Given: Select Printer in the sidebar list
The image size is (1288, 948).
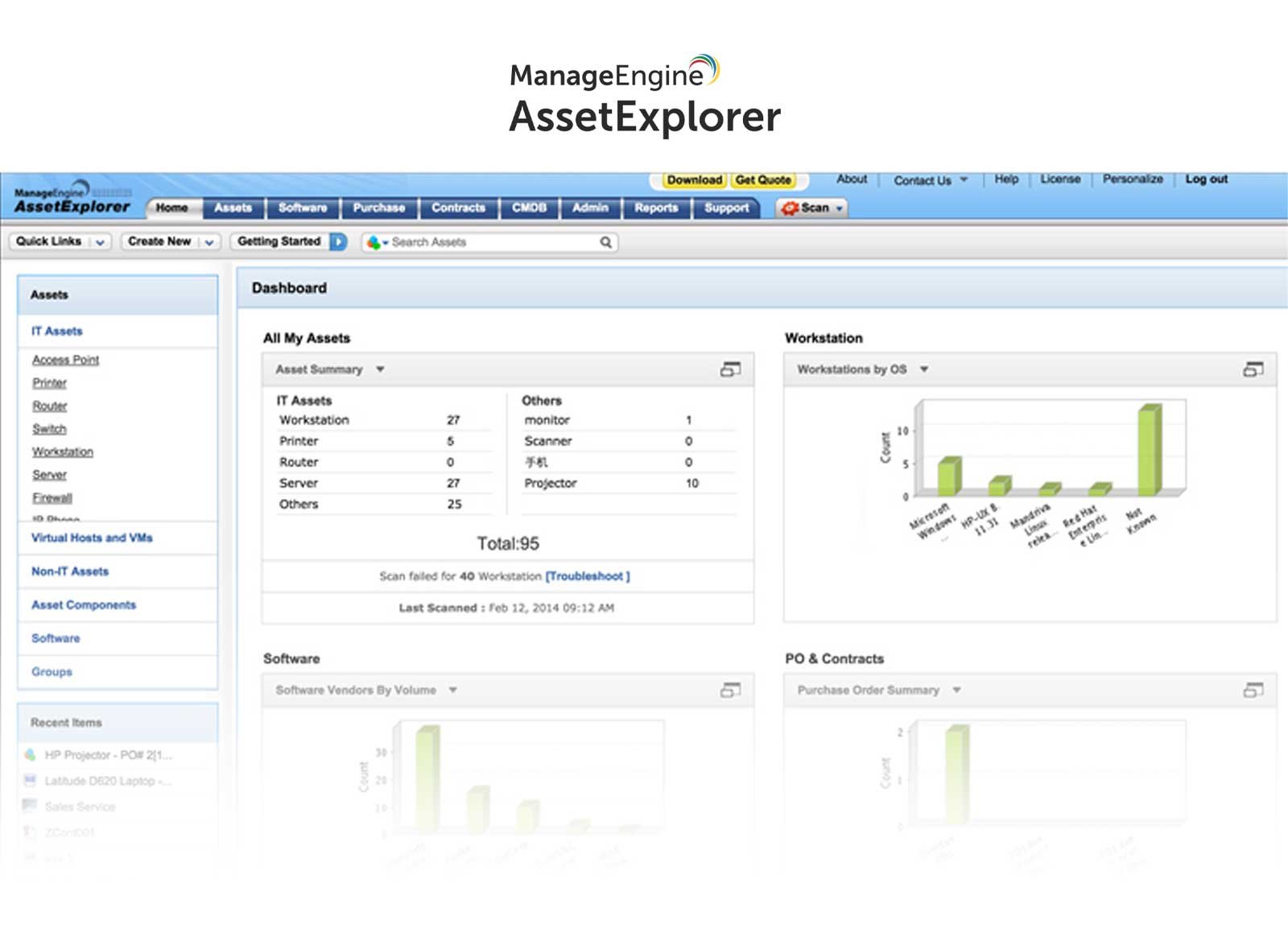Looking at the screenshot, I should pyautogui.click(x=49, y=383).
